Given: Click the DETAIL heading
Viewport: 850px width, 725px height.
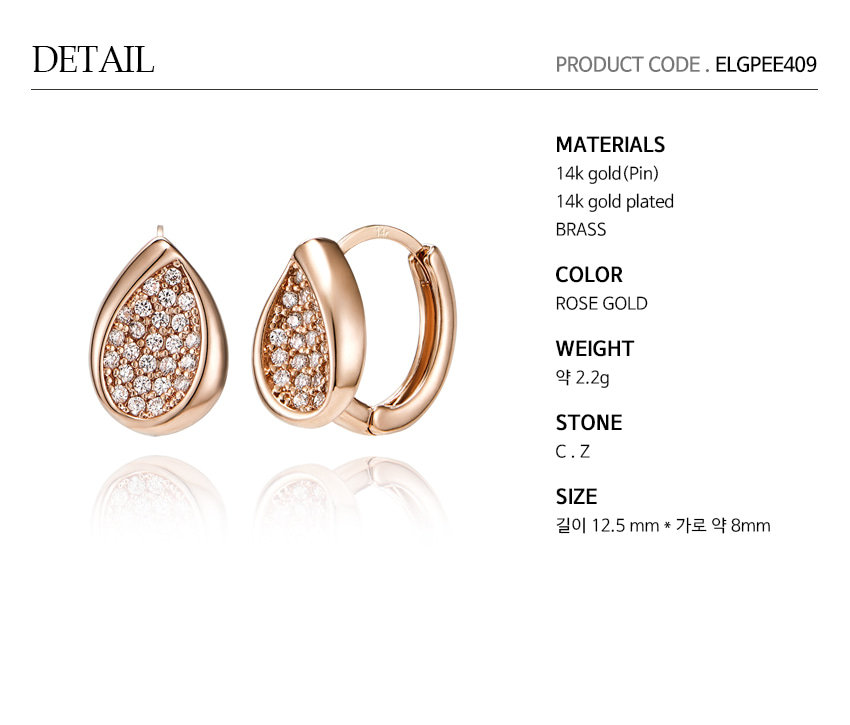Looking at the screenshot, I should pos(93,59).
